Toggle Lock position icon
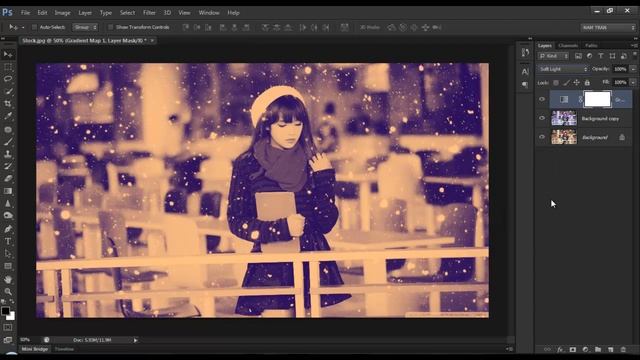Viewport: 640px width, 360px height. coord(576,82)
